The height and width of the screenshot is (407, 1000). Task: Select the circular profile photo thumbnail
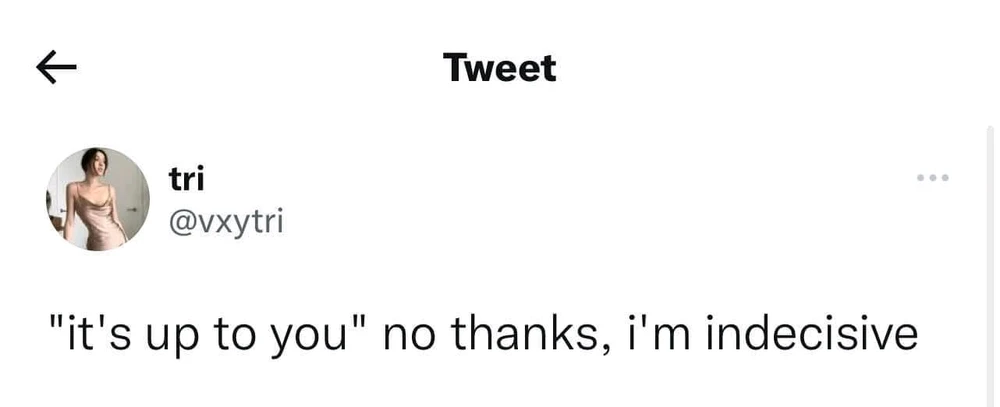pos(97,199)
